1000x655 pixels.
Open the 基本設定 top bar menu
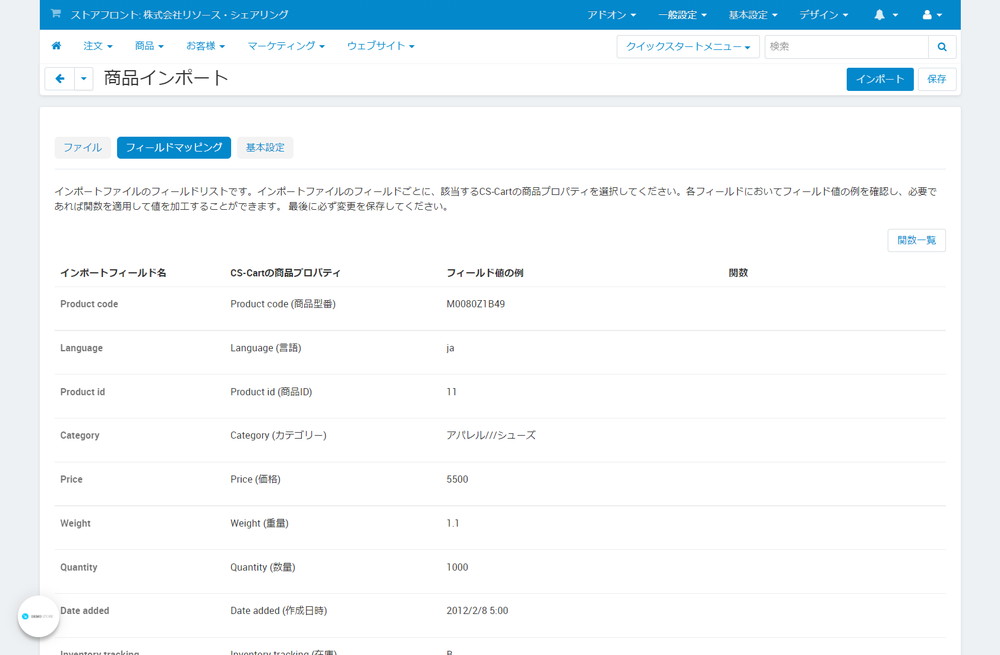click(x=753, y=15)
